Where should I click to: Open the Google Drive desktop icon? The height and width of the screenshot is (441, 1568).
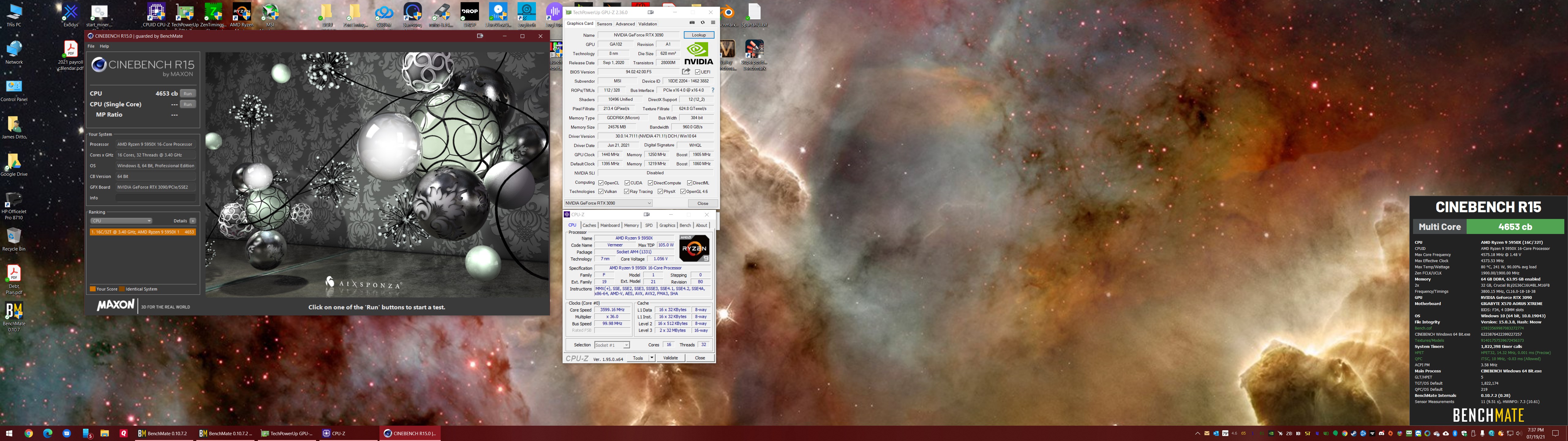point(13,164)
